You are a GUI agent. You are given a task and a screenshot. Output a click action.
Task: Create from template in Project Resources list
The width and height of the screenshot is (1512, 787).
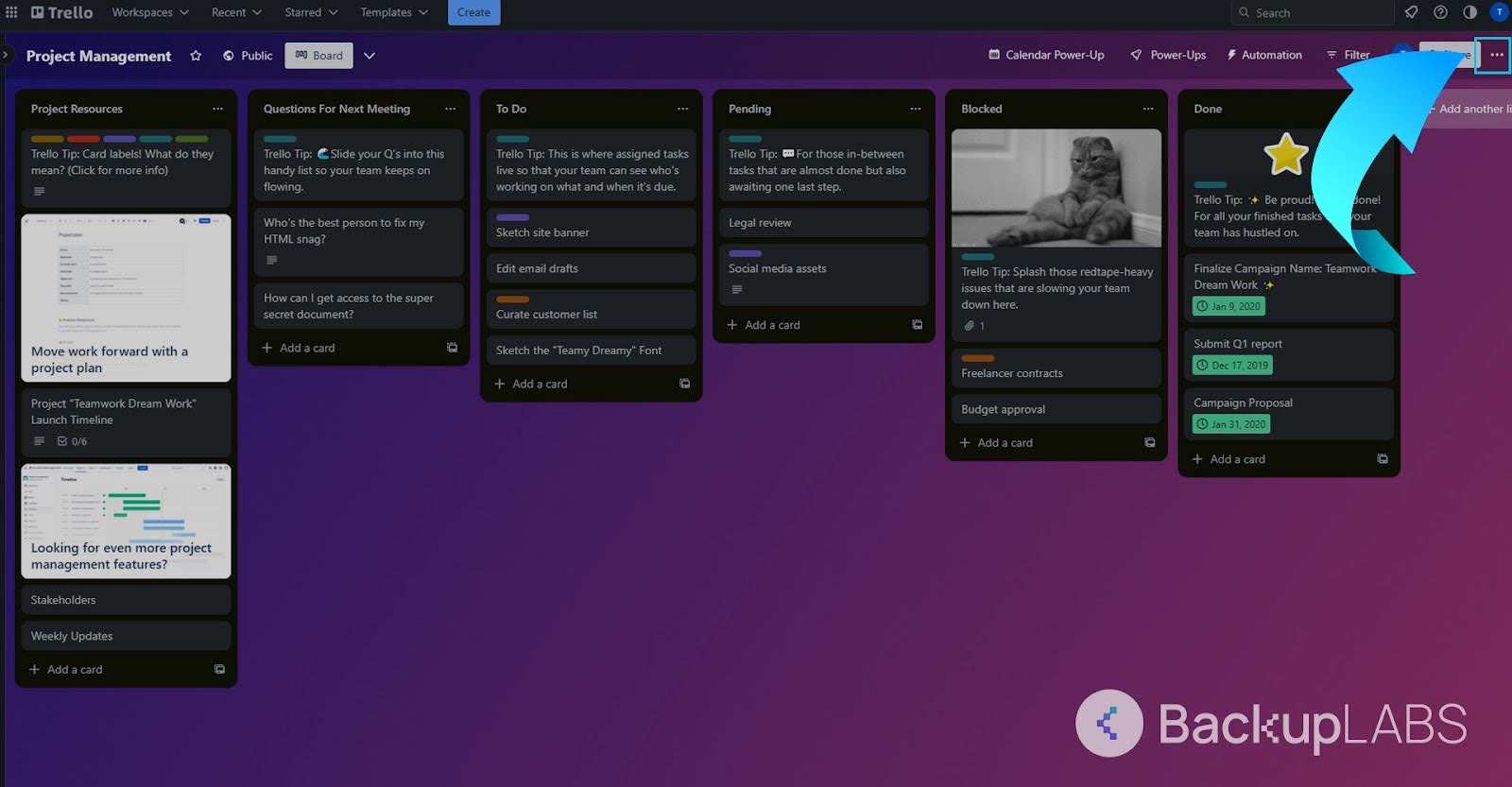point(219,669)
